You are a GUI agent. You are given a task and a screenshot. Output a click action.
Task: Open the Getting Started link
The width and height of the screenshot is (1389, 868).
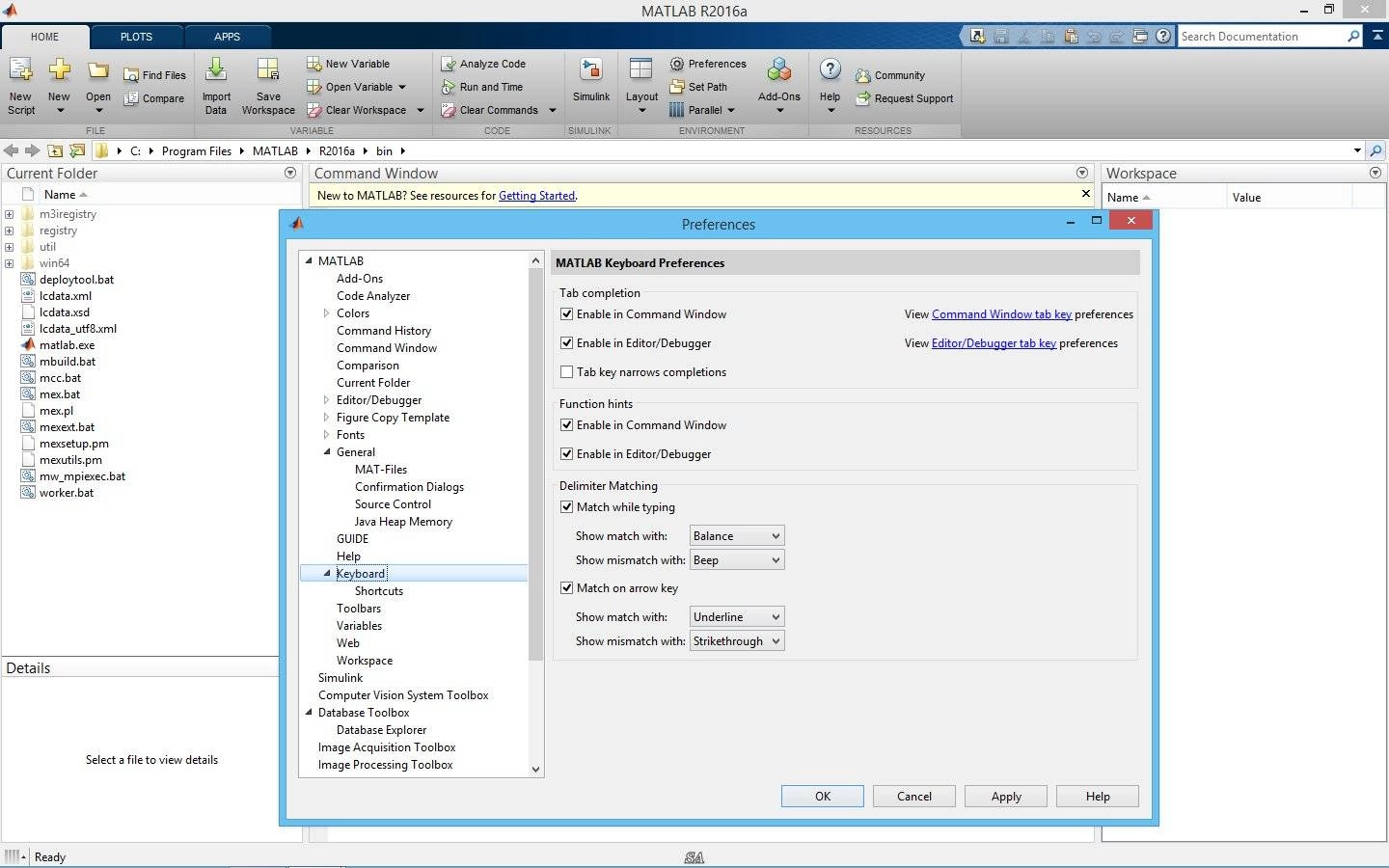click(x=536, y=196)
